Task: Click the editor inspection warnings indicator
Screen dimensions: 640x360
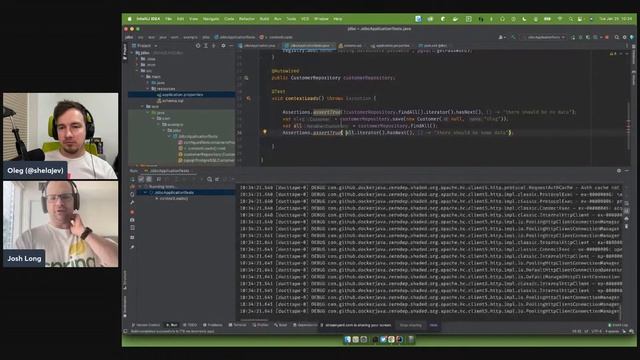Action: [x=613, y=53]
